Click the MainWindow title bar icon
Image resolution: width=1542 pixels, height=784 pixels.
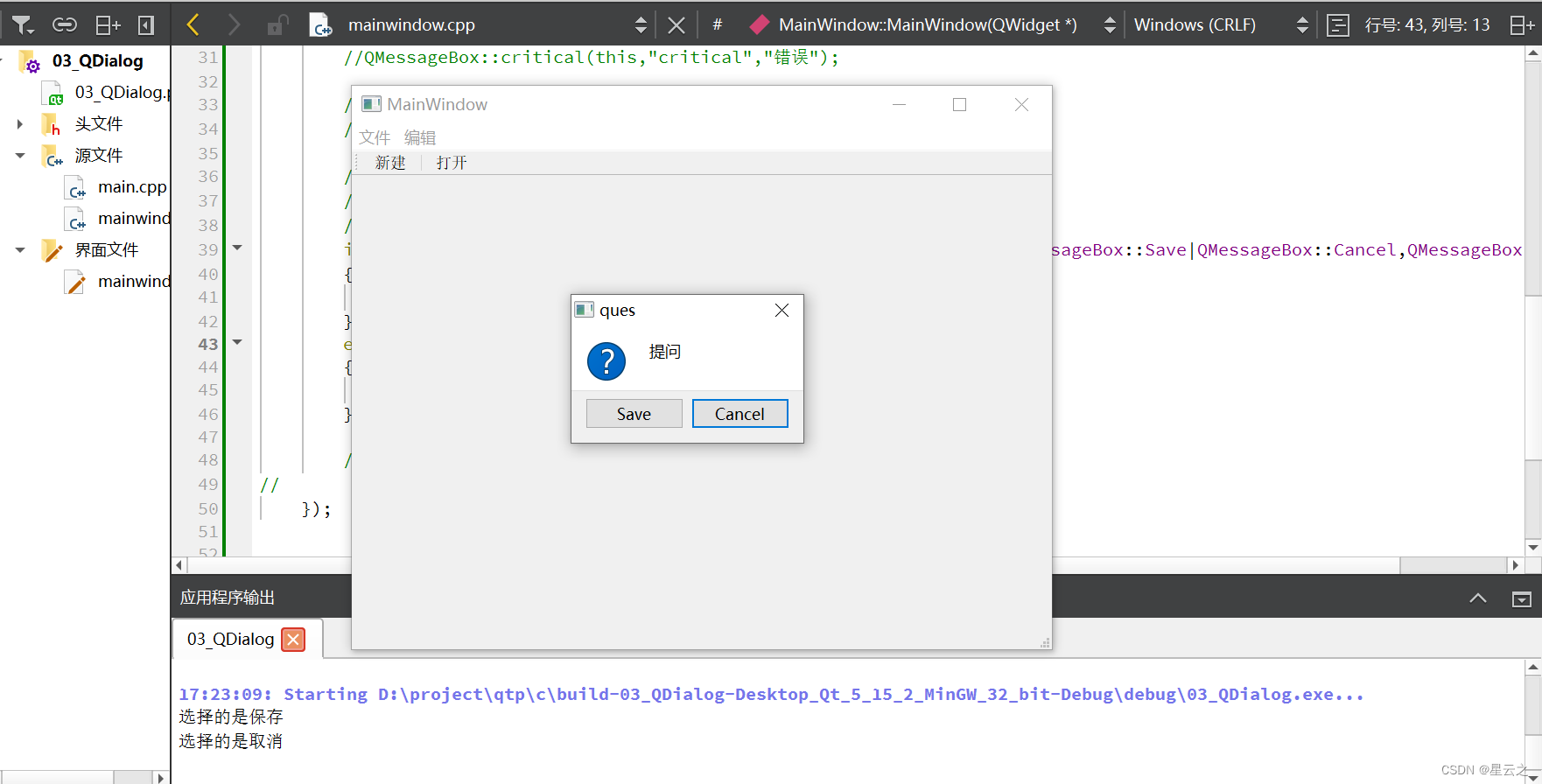[x=372, y=104]
